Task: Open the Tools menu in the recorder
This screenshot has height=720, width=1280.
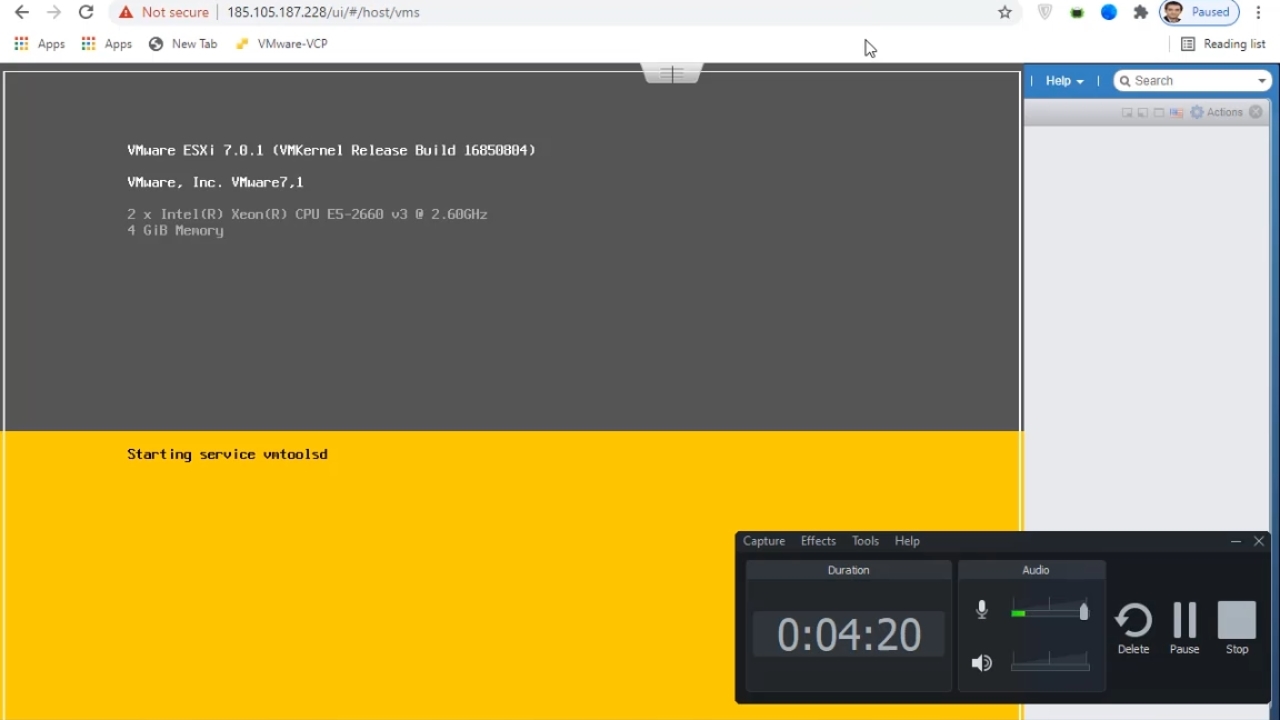Action: point(865,541)
